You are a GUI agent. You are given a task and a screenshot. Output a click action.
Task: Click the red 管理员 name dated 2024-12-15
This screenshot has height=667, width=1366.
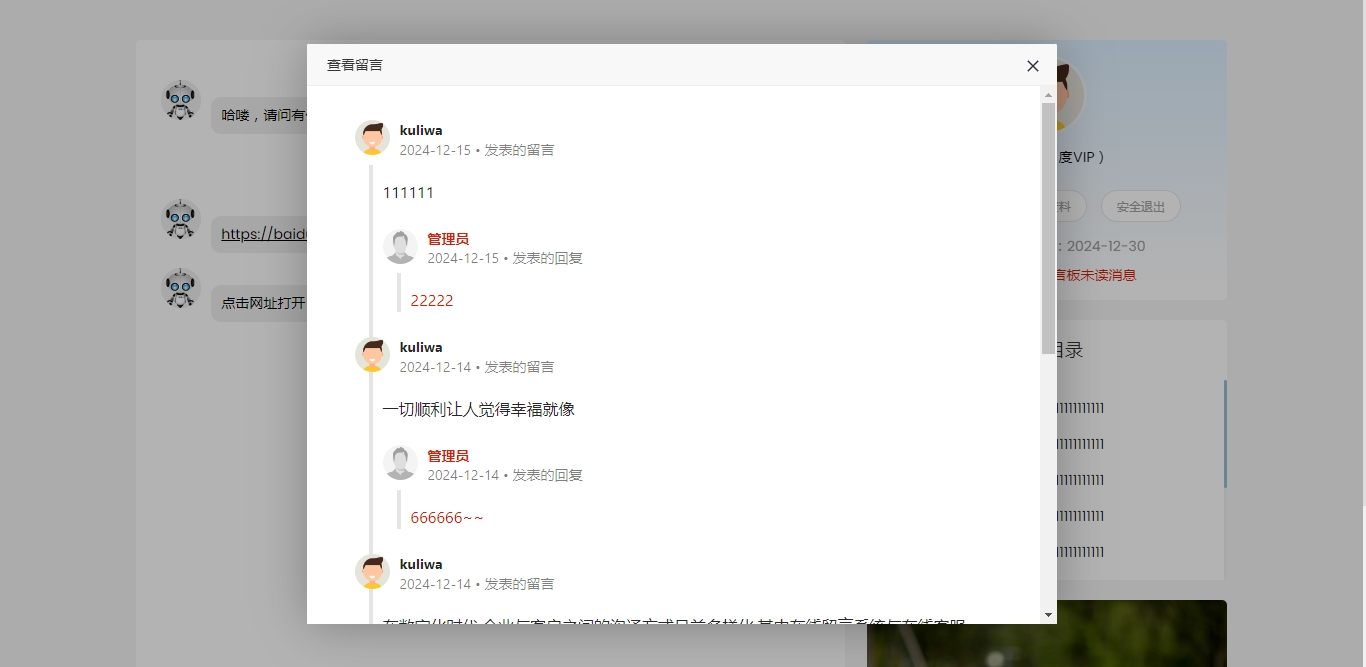click(448, 239)
